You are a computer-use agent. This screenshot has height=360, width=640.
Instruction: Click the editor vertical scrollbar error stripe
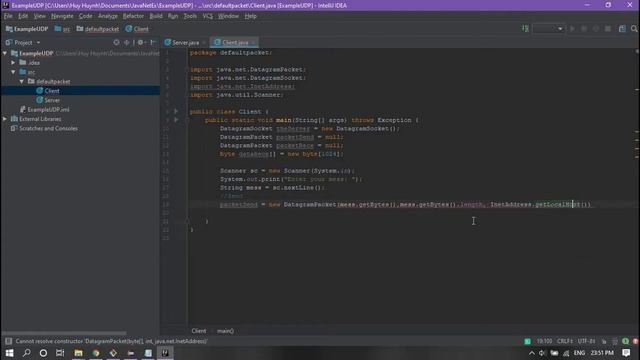coord(637,188)
